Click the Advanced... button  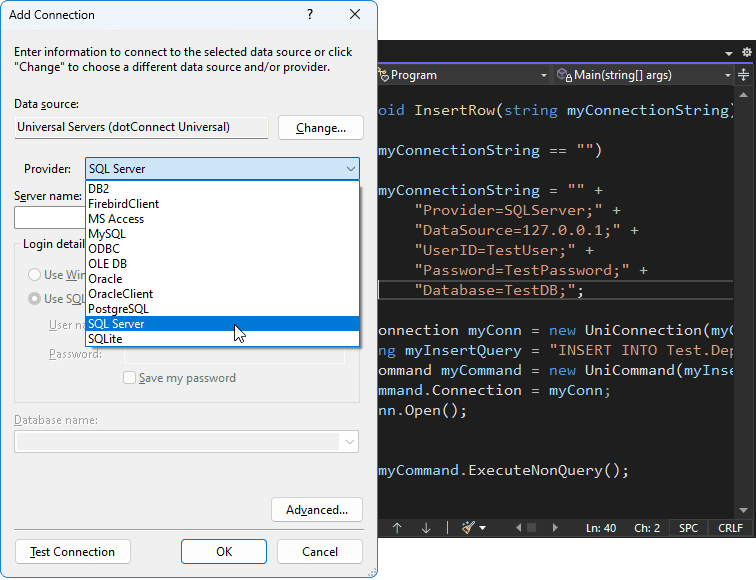pyautogui.click(x=317, y=510)
